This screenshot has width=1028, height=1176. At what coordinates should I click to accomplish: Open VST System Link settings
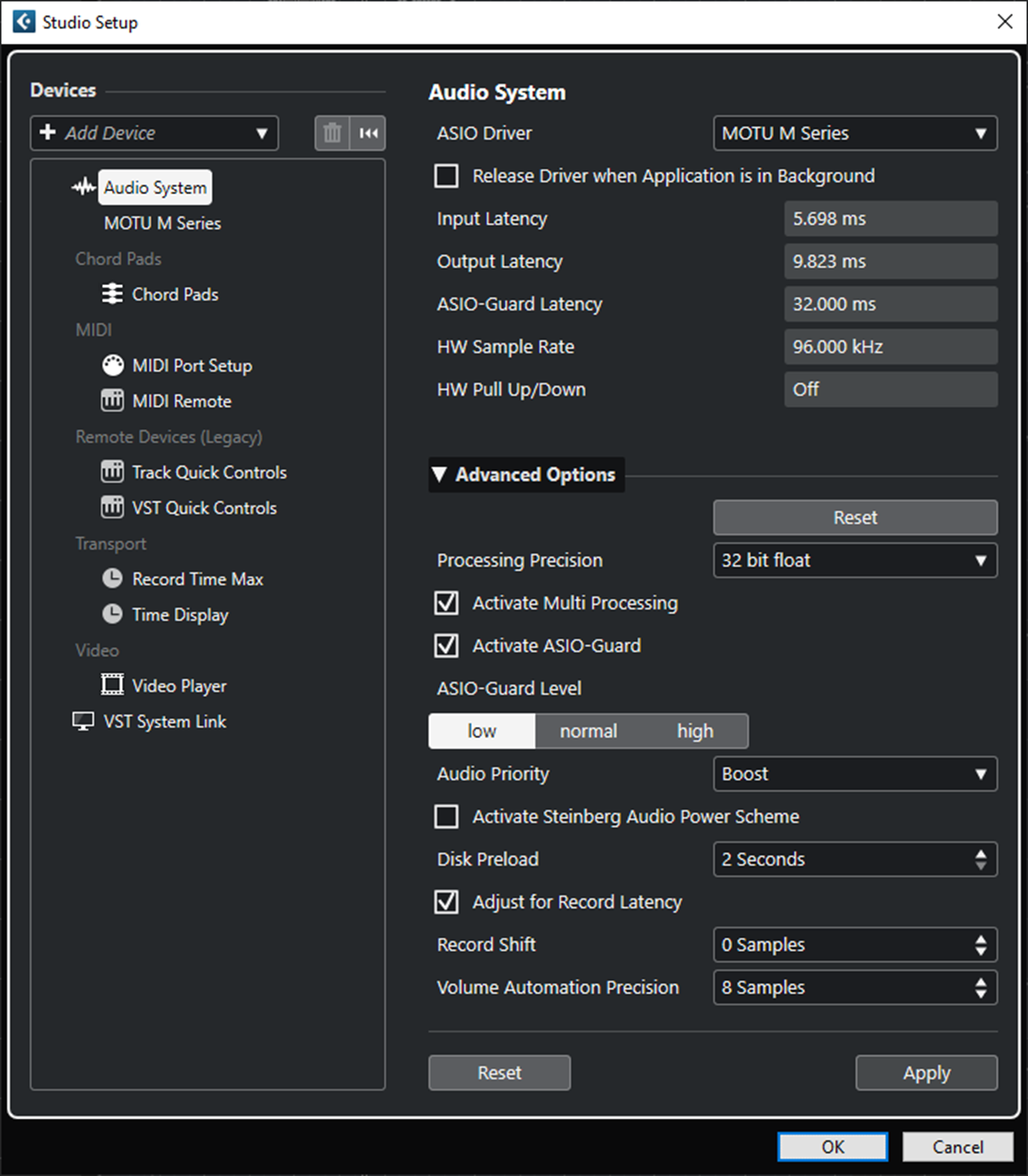[x=165, y=721]
